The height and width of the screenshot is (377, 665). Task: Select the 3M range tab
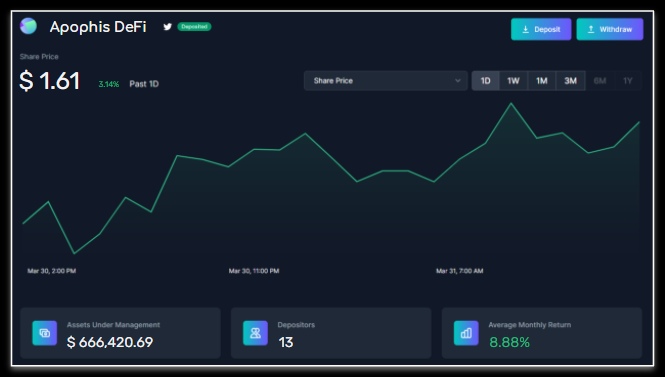click(x=570, y=81)
